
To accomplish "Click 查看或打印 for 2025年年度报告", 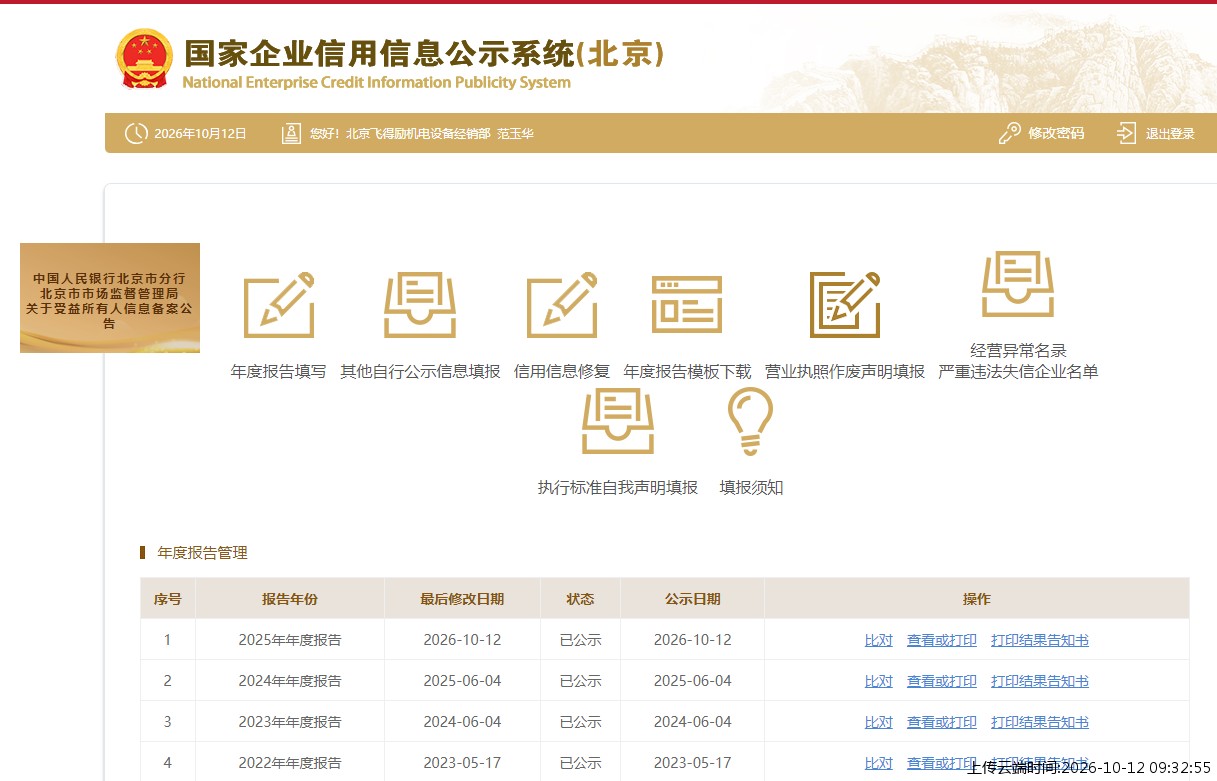I will tap(942, 640).
